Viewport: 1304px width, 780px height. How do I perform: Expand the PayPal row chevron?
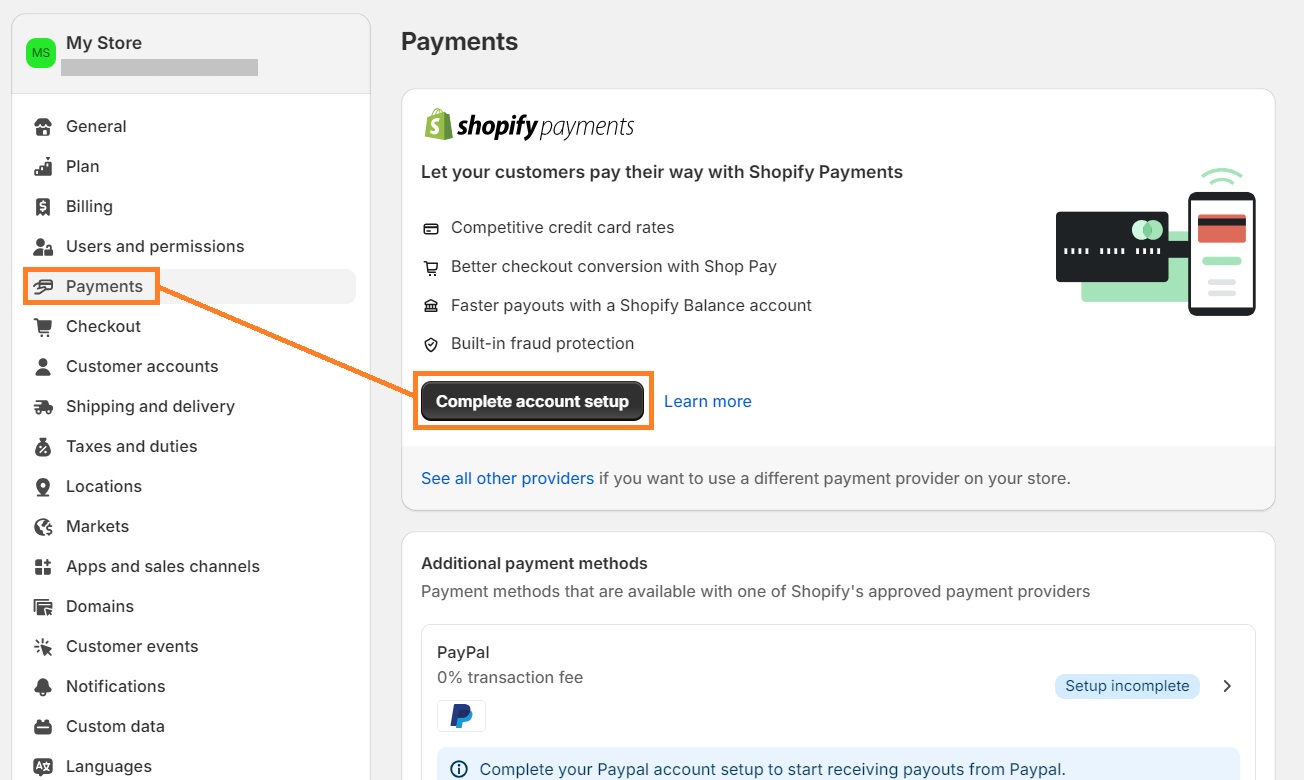coord(1227,686)
